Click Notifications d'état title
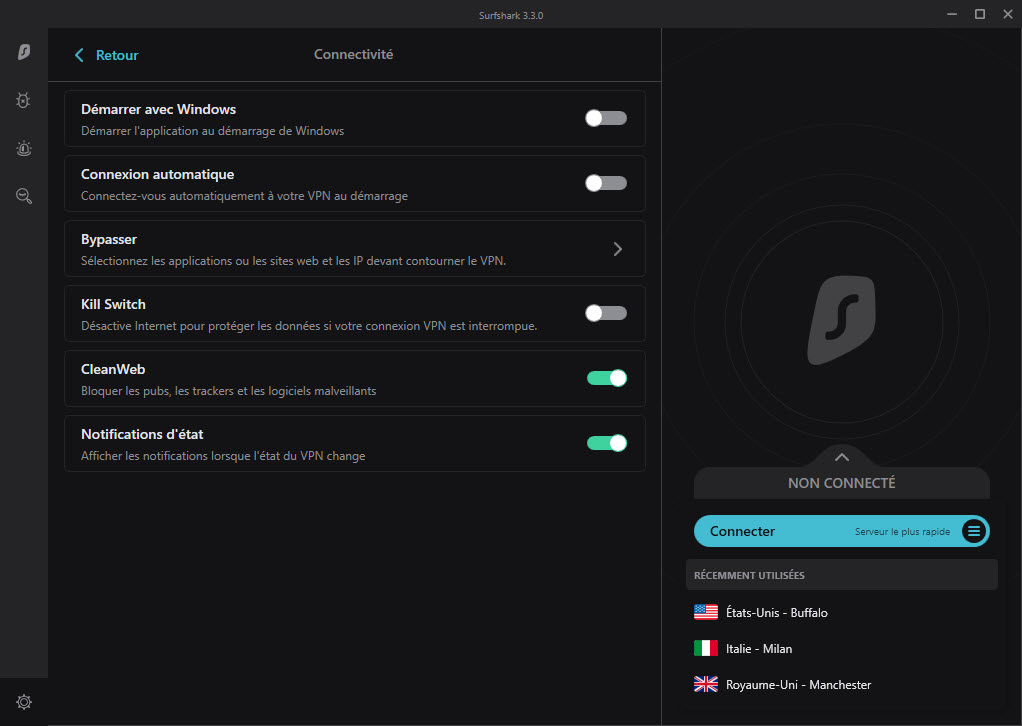 142,434
